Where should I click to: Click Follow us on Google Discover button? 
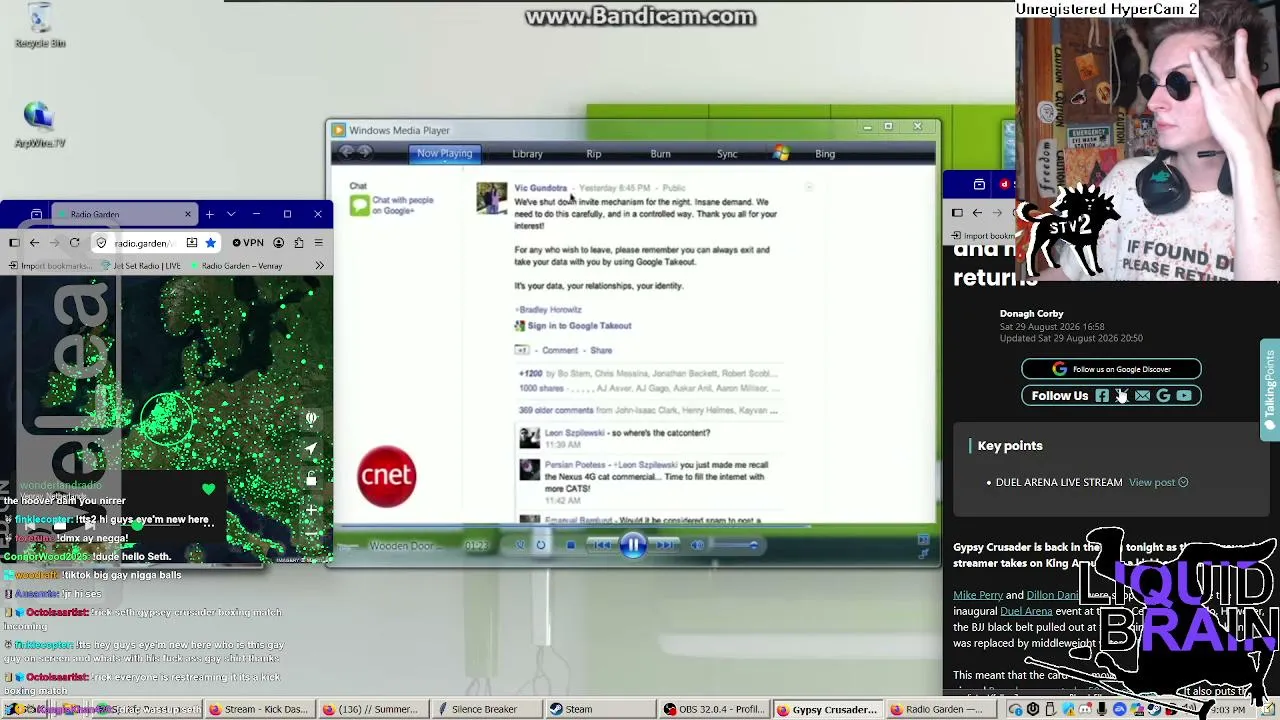coord(1111,369)
